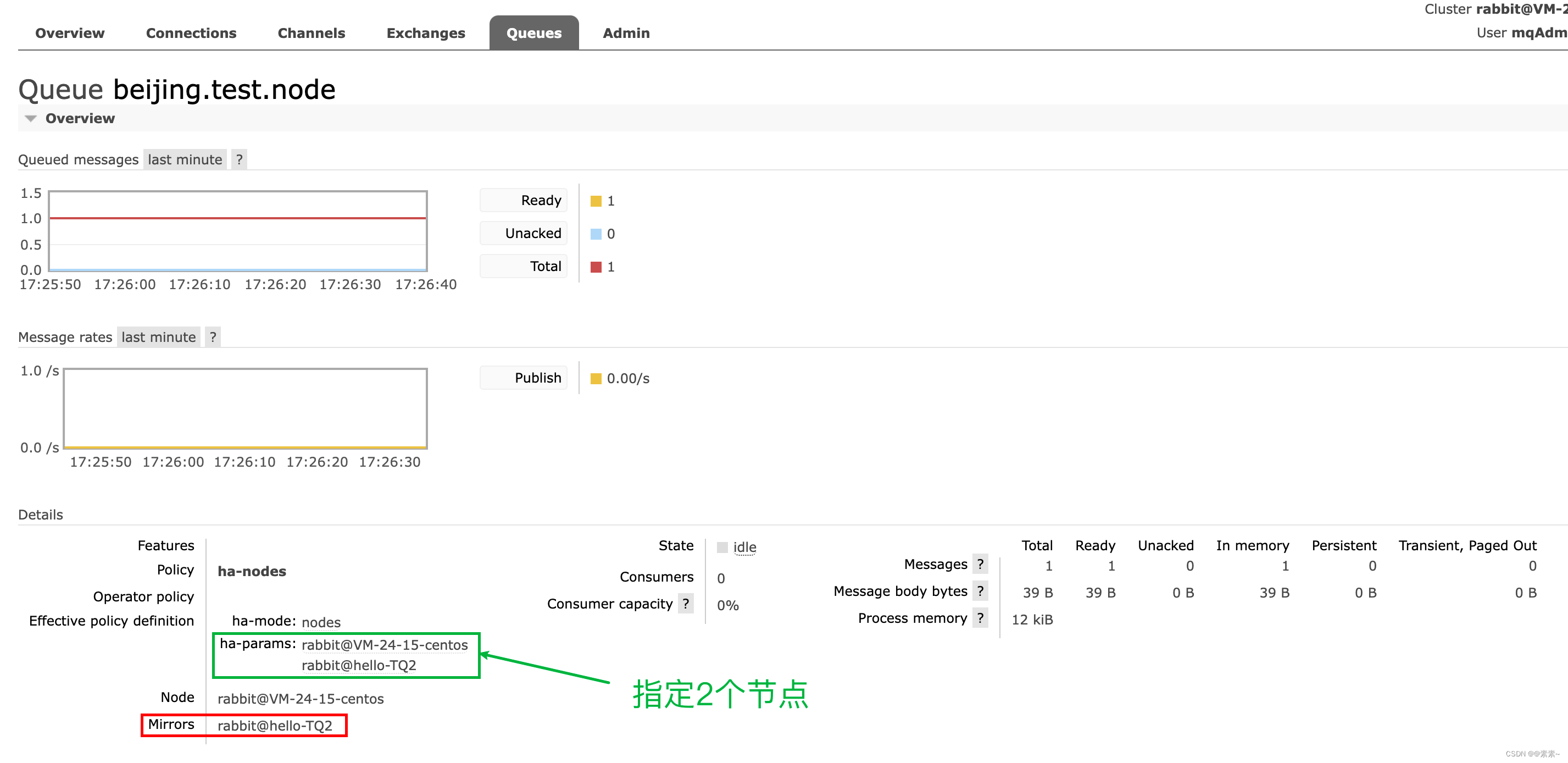This screenshot has width=1568, height=763.
Task: Collapse the Overview section triangle
Action: 30,118
